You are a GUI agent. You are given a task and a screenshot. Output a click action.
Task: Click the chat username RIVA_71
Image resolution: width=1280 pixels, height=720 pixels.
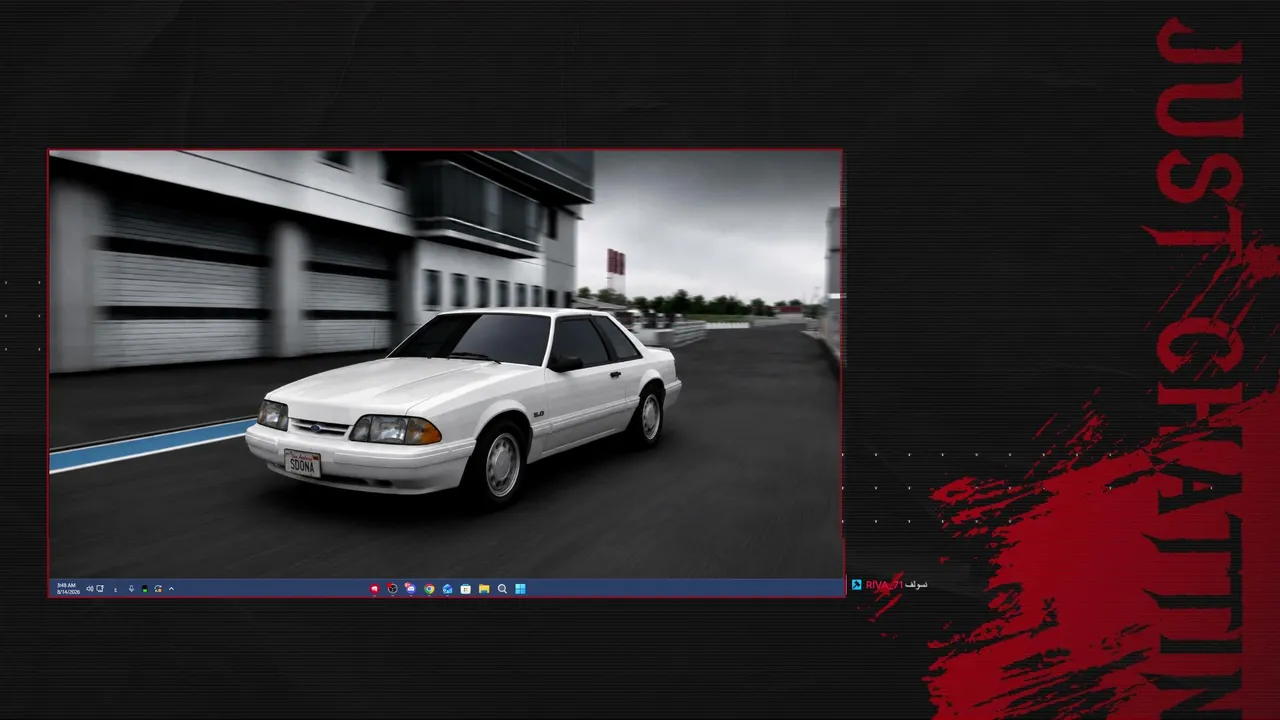[884, 585]
